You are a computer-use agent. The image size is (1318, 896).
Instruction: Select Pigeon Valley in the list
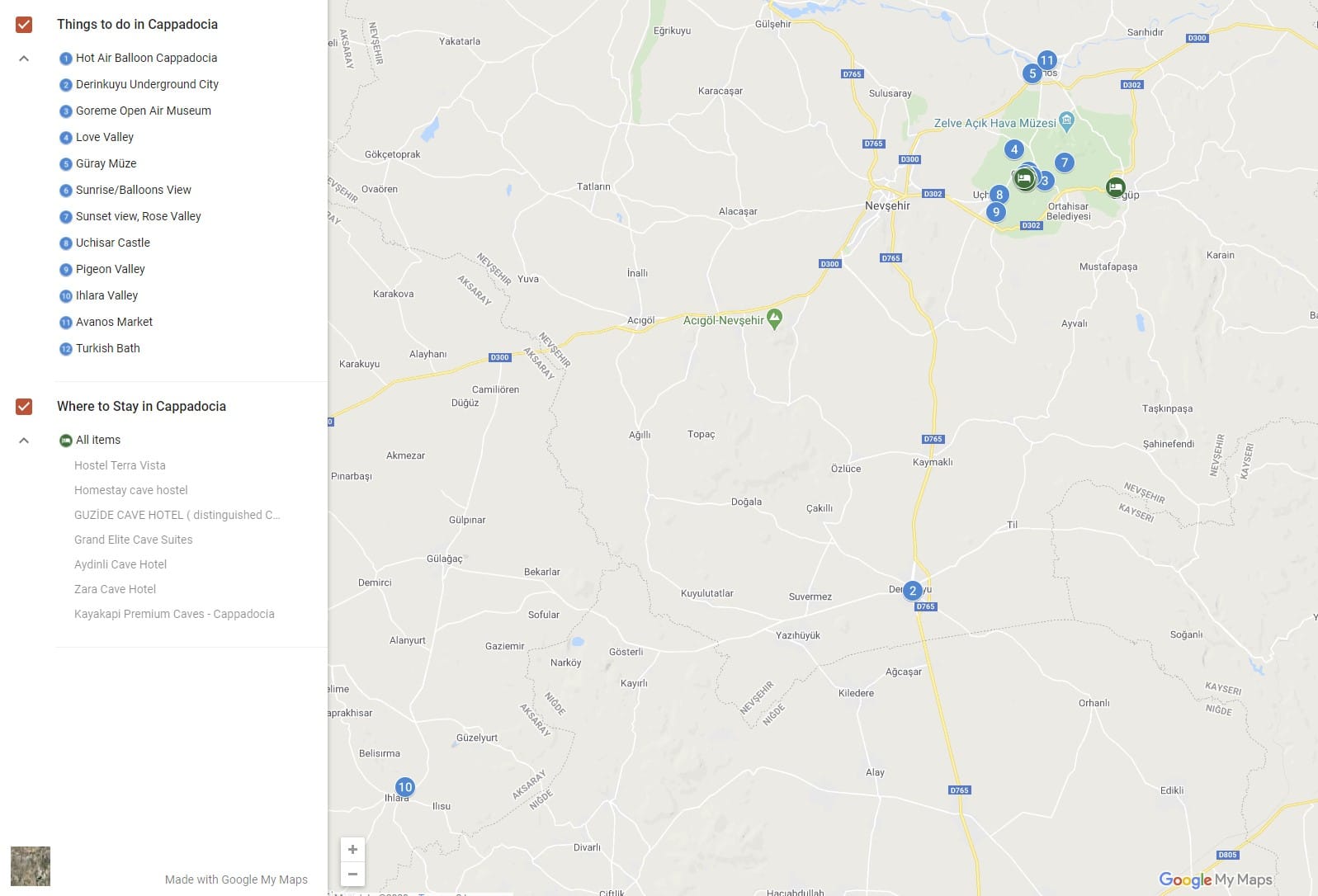point(111,269)
